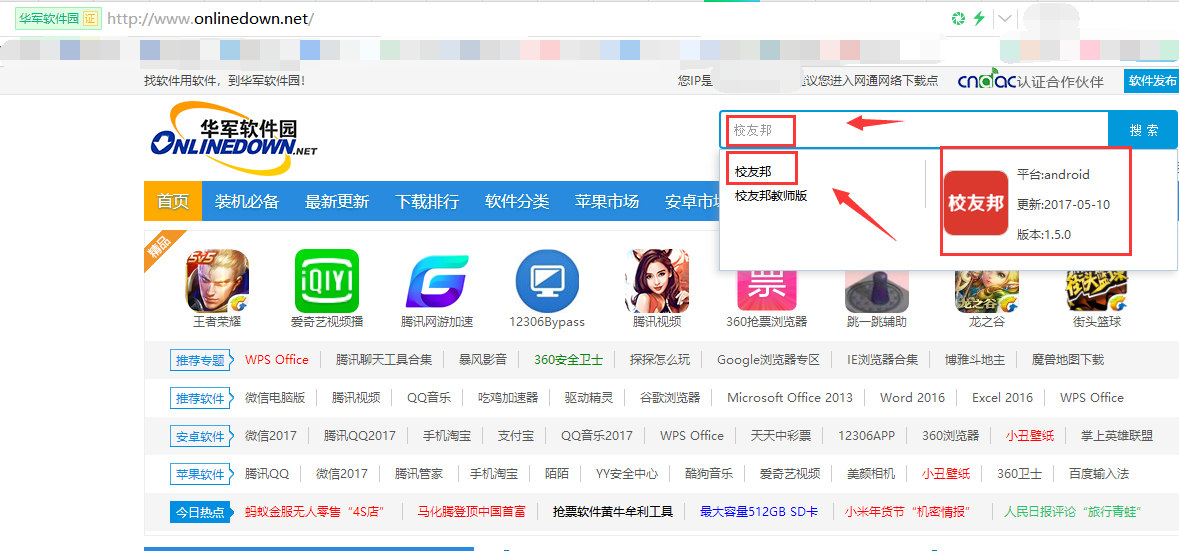Open the 360抢票浏览器 app icon

point(766,291)
